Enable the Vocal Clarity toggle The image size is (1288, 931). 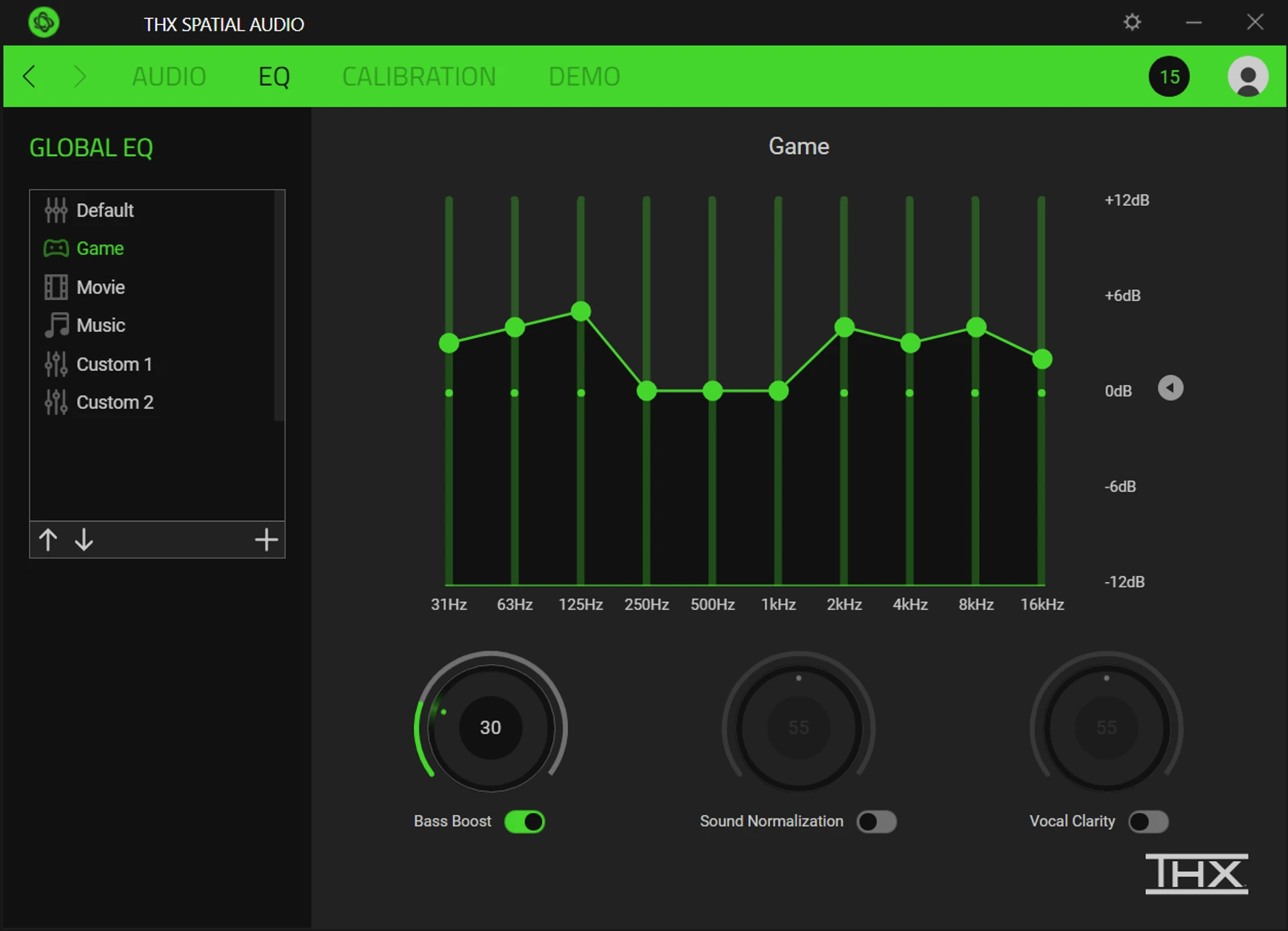tap(1148, 822)
